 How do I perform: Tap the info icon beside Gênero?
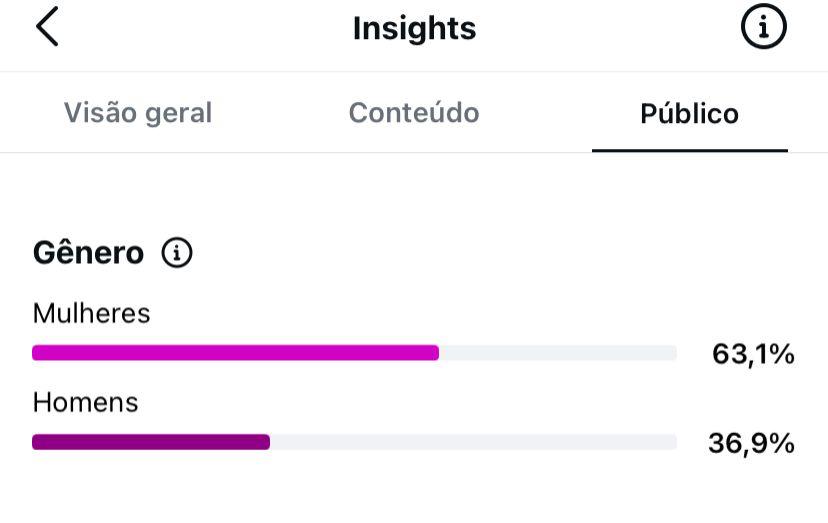point(177,253)
